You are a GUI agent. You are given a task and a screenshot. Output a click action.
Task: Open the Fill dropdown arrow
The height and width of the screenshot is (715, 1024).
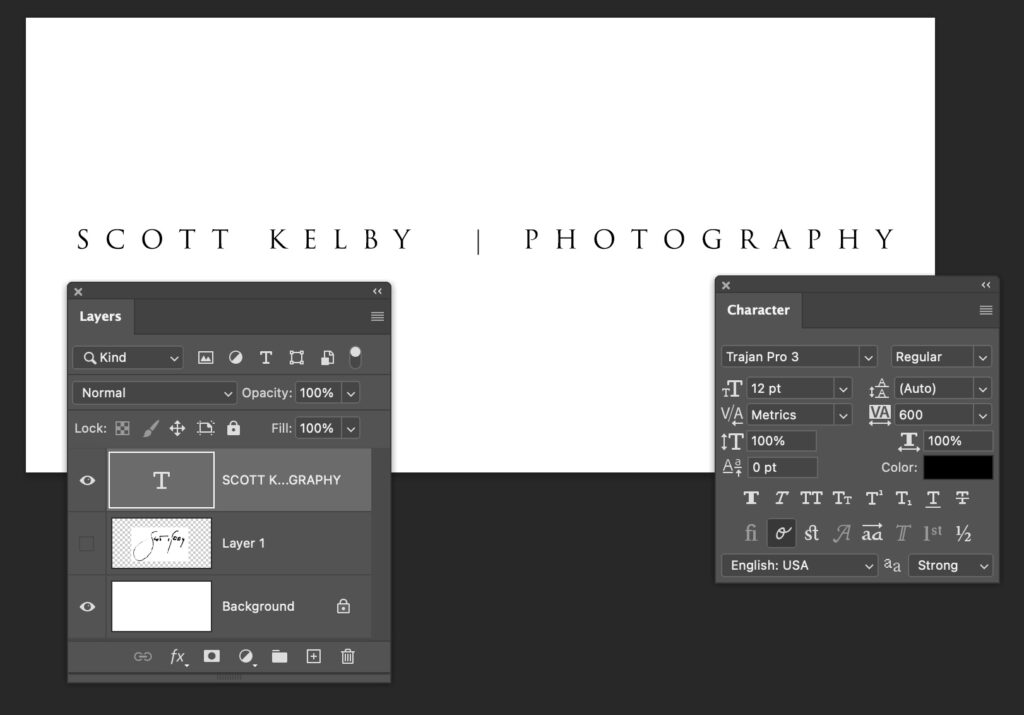(x=351, y=428)
